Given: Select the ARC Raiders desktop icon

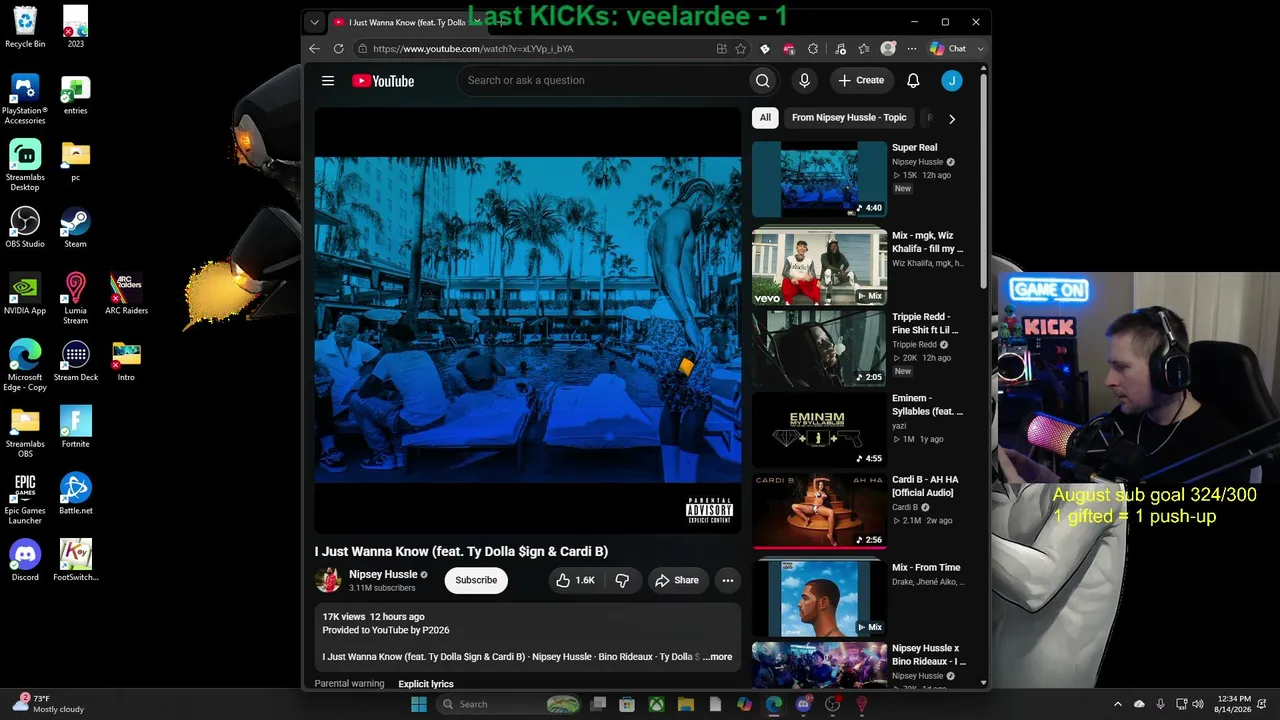Looking at the screenshot, I should click(x=126, y=294).
